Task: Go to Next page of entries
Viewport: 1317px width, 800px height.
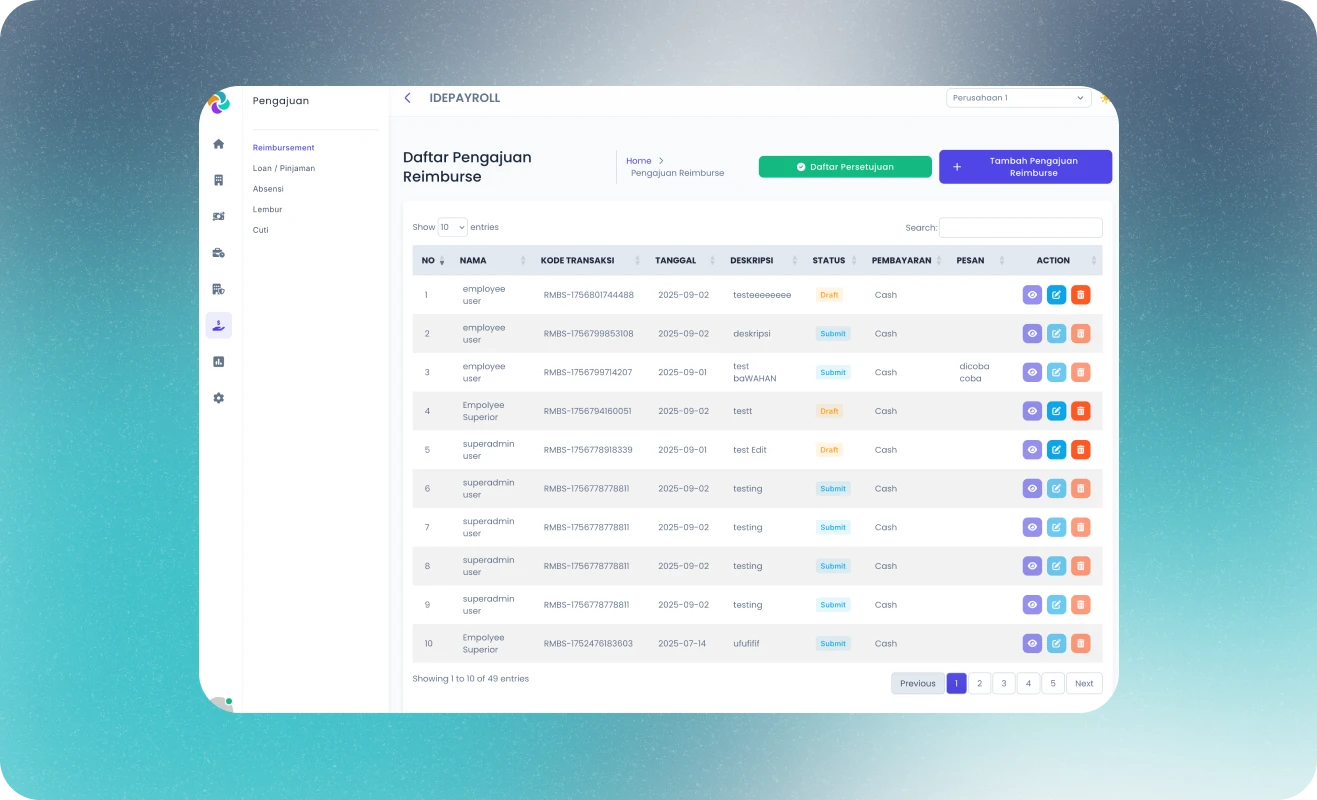Action: click(x=1084, y=684)
